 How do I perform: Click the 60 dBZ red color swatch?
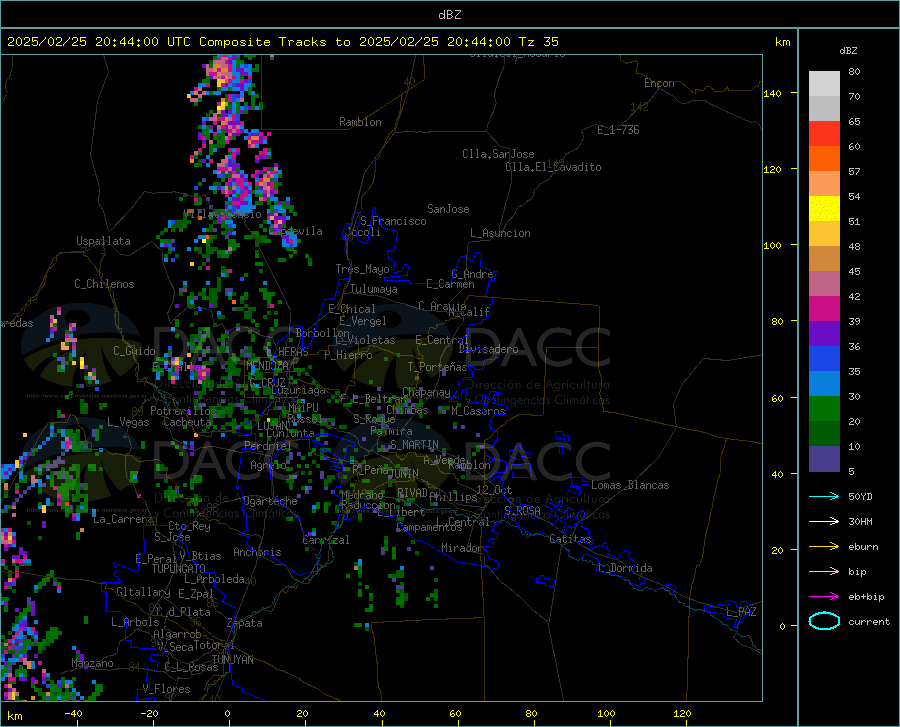824,134
